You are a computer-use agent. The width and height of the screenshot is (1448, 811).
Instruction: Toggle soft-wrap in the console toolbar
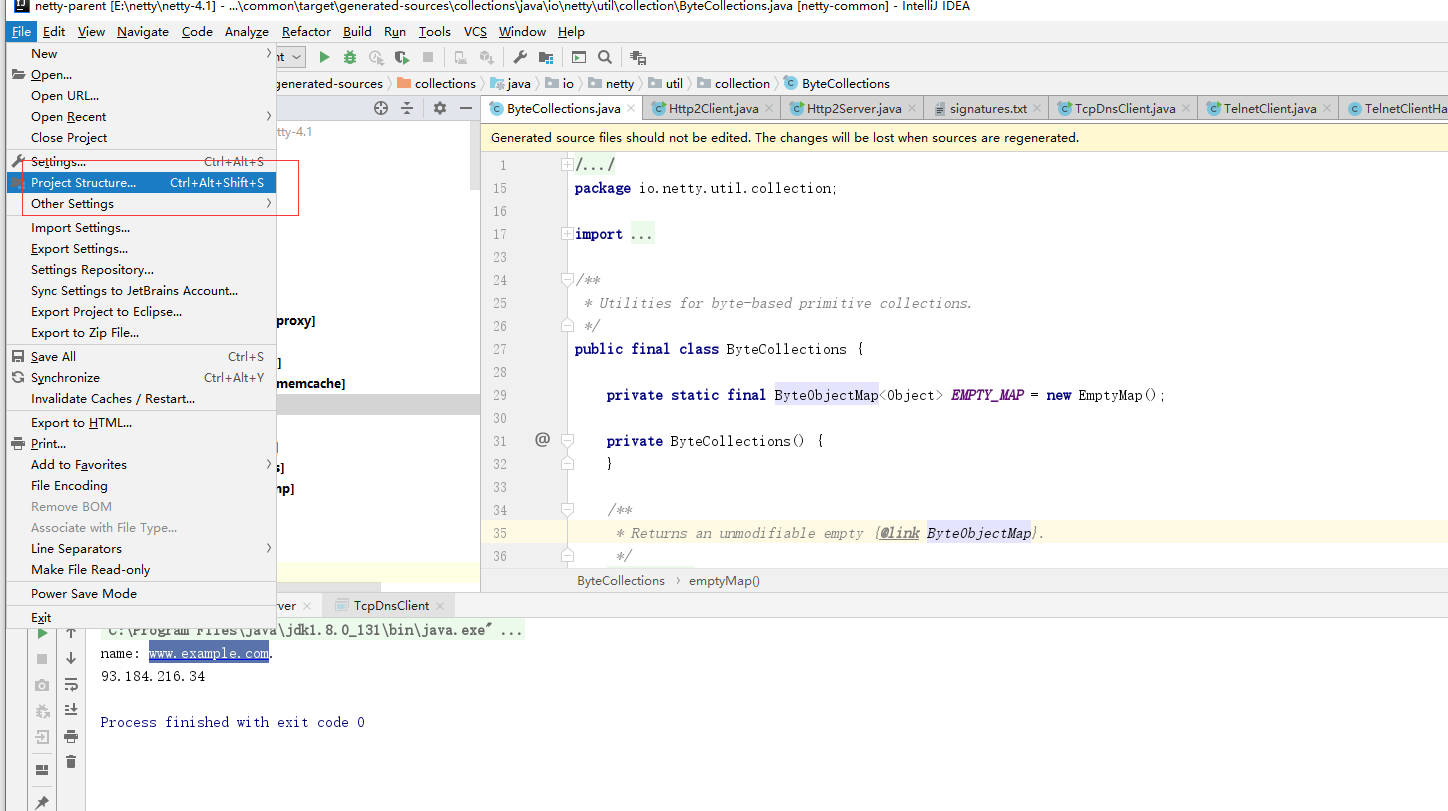click(70, 685)
